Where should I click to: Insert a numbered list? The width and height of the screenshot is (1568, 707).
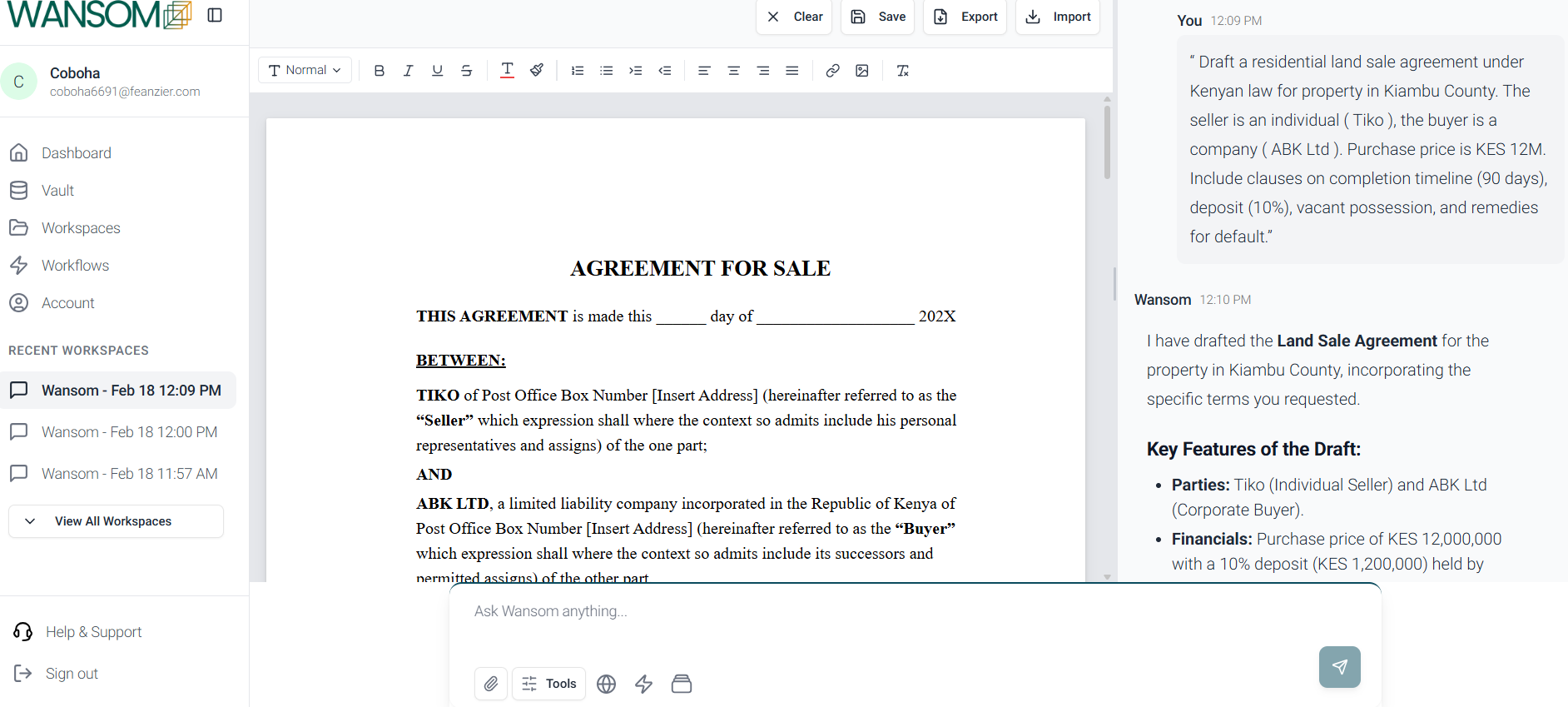578,71
